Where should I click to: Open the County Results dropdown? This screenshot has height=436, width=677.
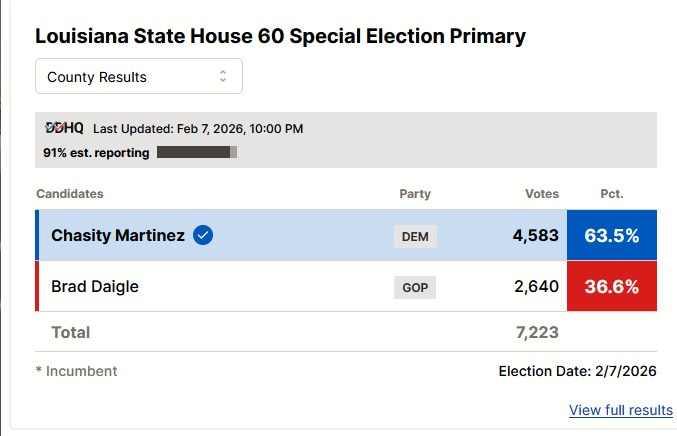point(138,77)
